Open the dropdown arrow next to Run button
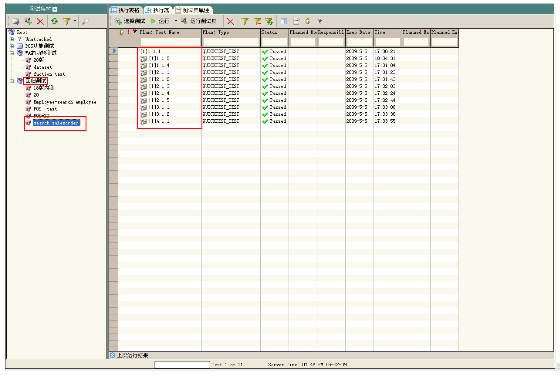 point(175,21)
